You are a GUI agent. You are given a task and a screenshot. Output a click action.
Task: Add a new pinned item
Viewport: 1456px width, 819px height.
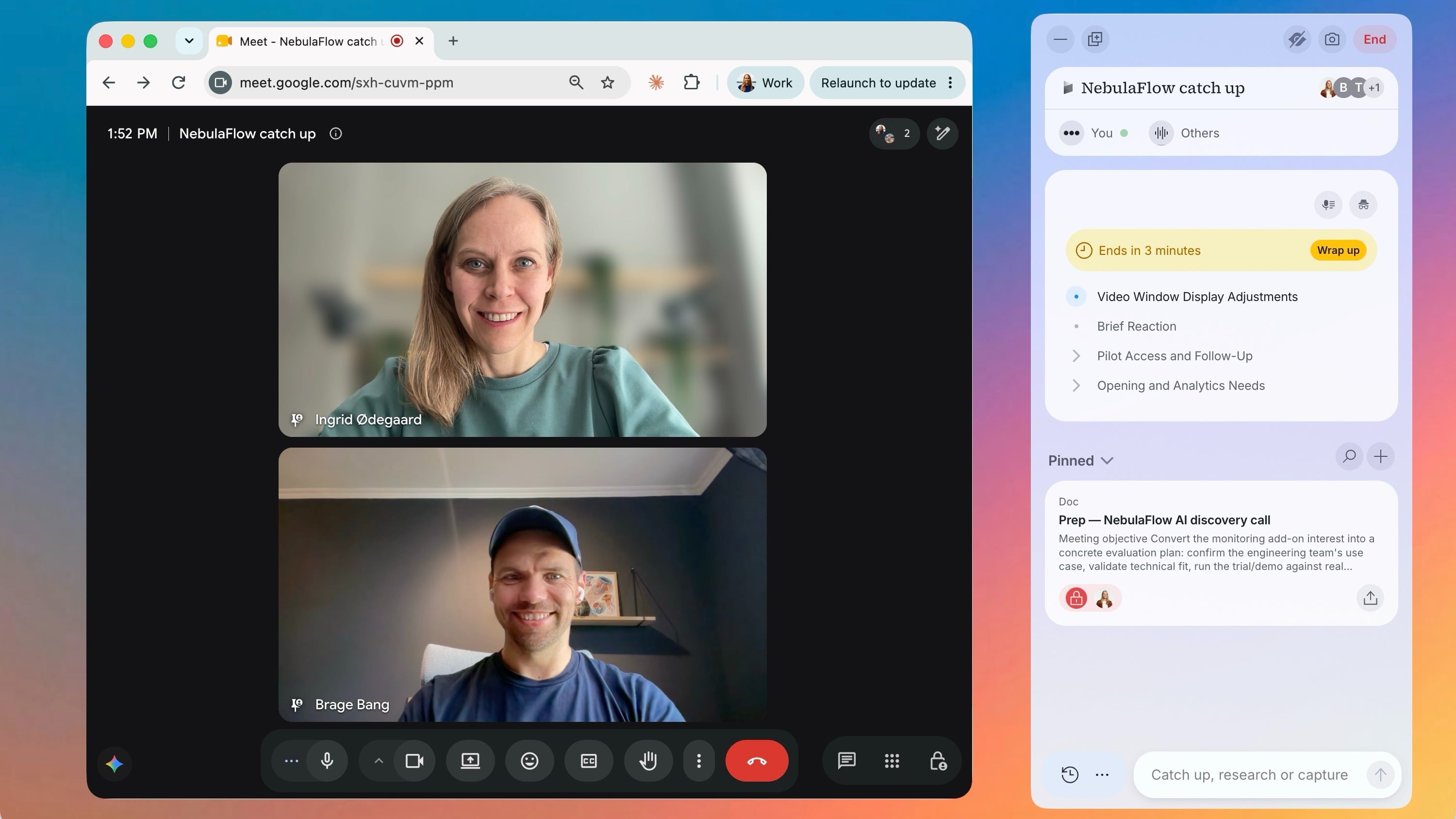point(1380,457)
